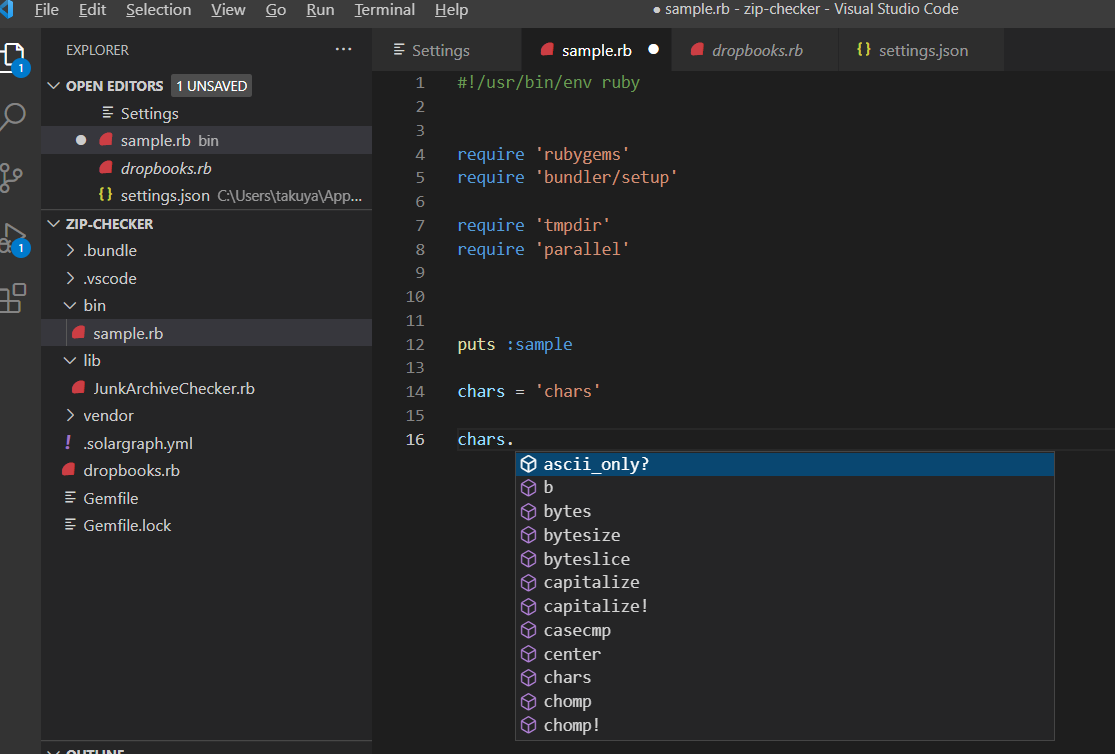Viewport: 1115px width, 754px height.
Task: Choose the chomp completion suggestion
Action: pyautogui.click(x=784, y=701)
